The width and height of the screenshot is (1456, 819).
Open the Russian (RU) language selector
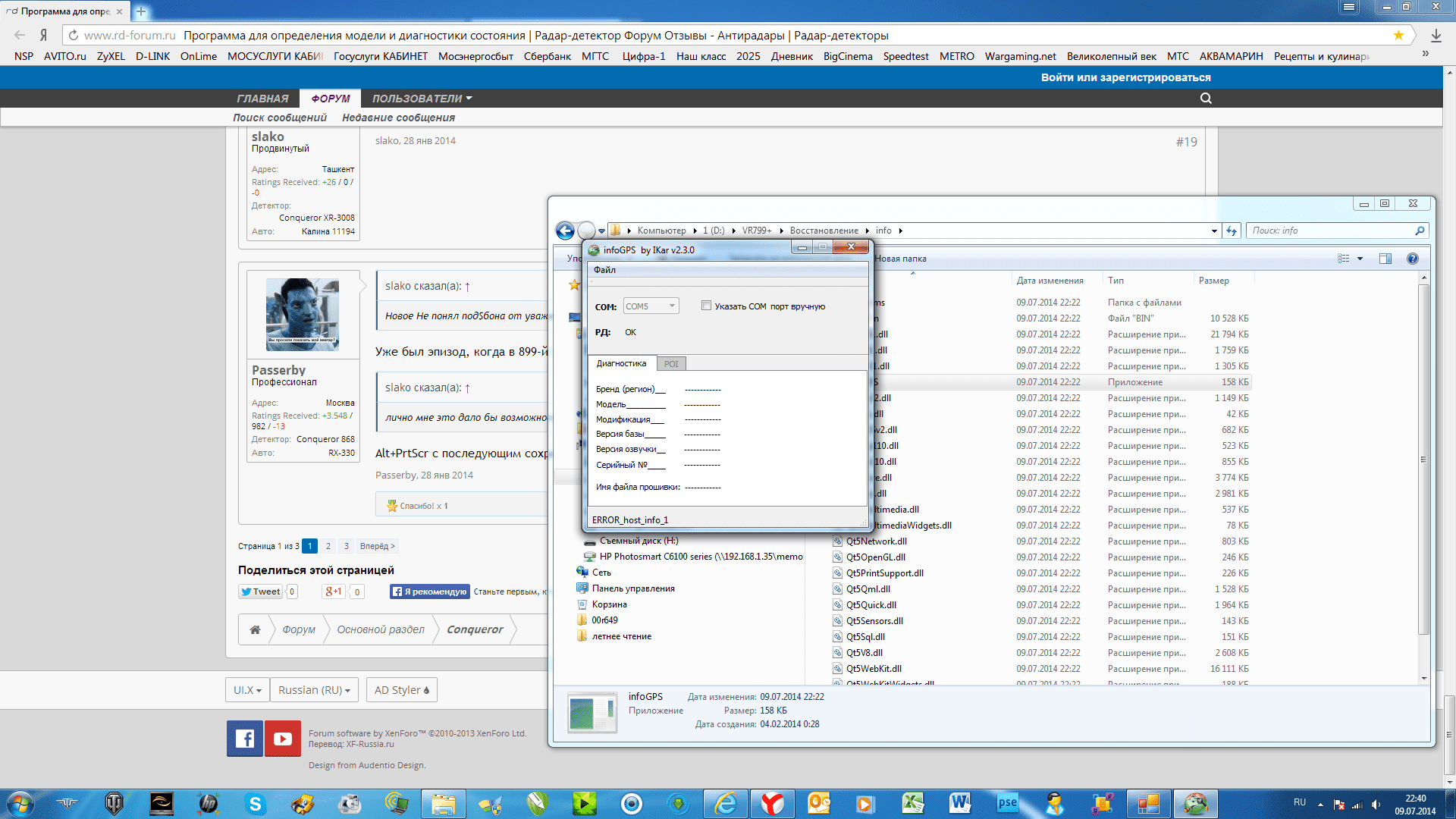[314, 690]
